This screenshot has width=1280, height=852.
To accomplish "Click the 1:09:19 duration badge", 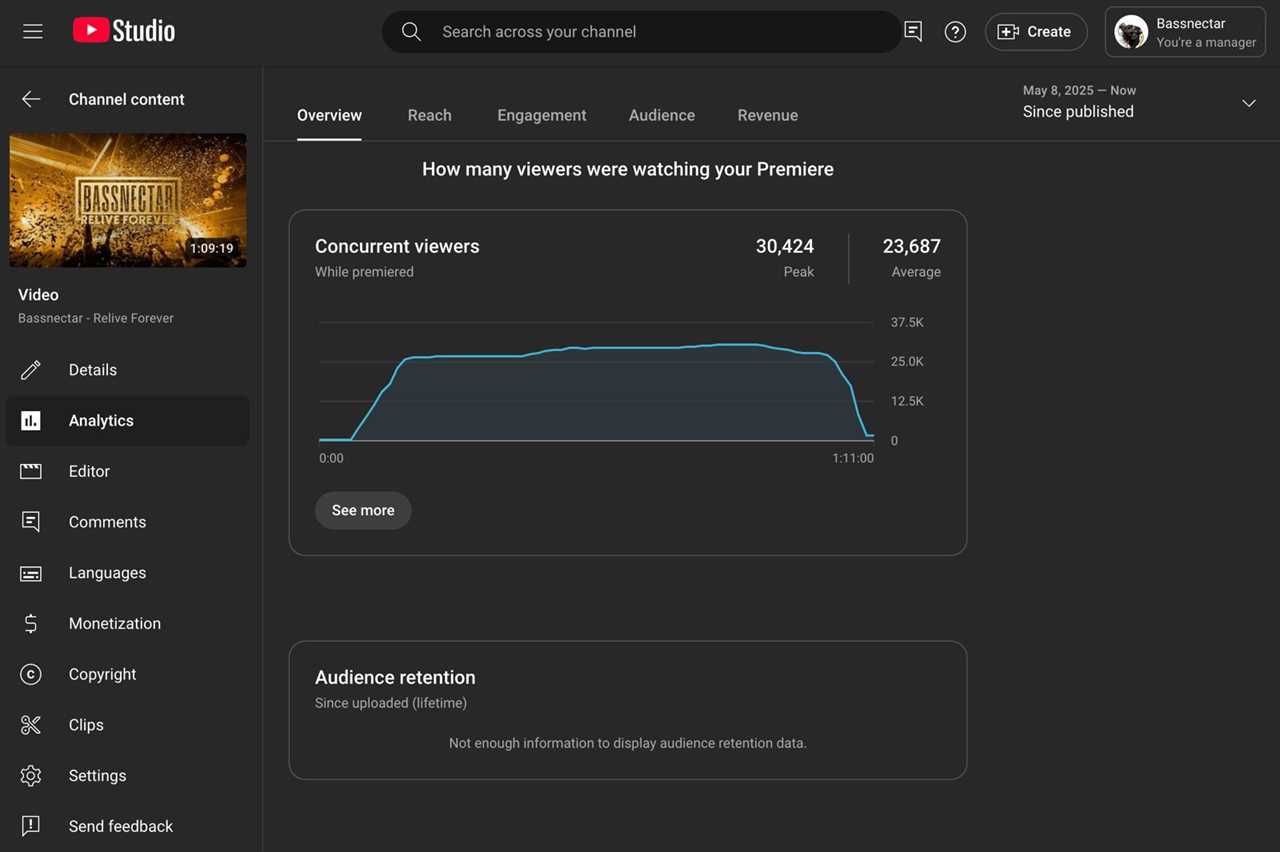I will [212, 248].
